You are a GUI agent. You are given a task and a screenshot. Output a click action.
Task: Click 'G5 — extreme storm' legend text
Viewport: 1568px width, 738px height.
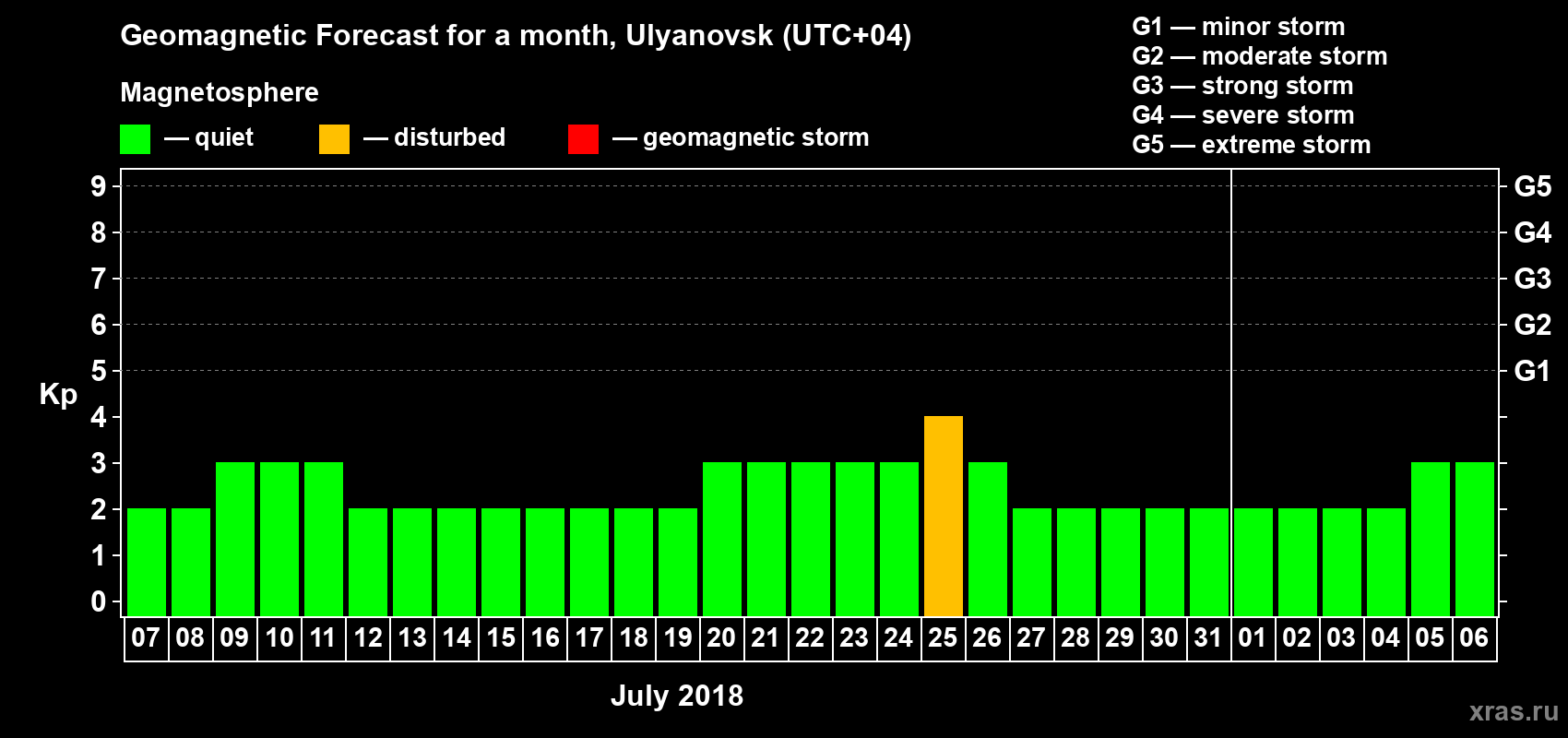click(x=1252, y=145)
